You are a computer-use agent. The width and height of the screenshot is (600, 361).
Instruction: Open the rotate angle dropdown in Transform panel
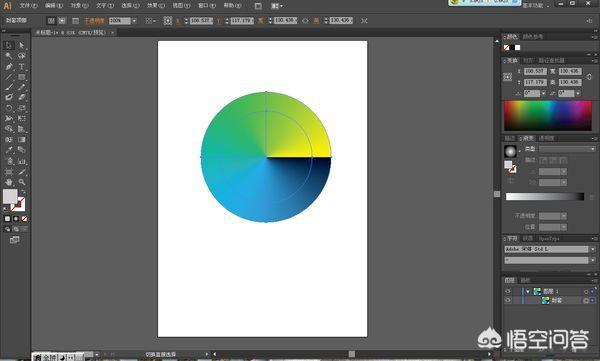pos(543,93)
